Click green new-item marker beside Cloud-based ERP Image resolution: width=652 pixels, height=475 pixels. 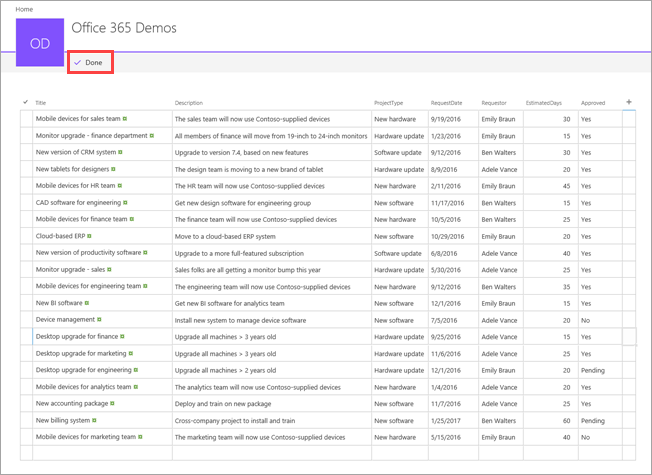(x=89, y=236)
